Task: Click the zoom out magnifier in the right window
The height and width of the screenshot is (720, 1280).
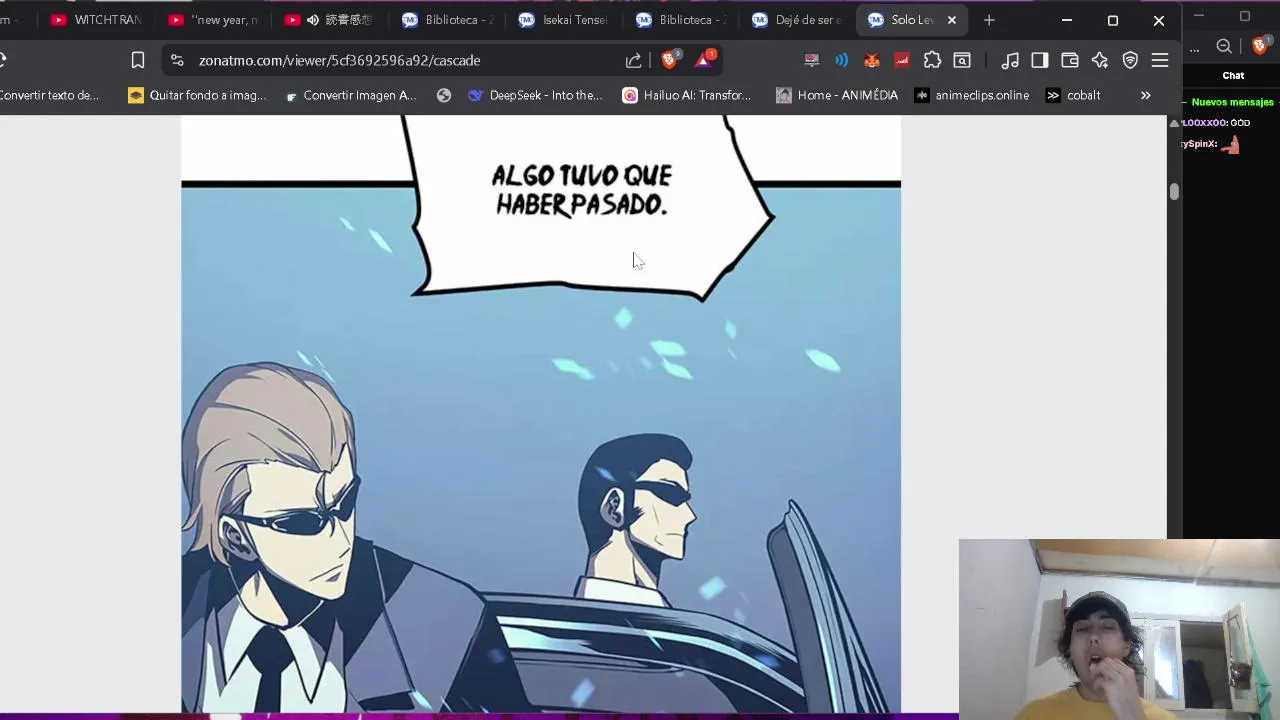Action: click(x=1224, y=46)
